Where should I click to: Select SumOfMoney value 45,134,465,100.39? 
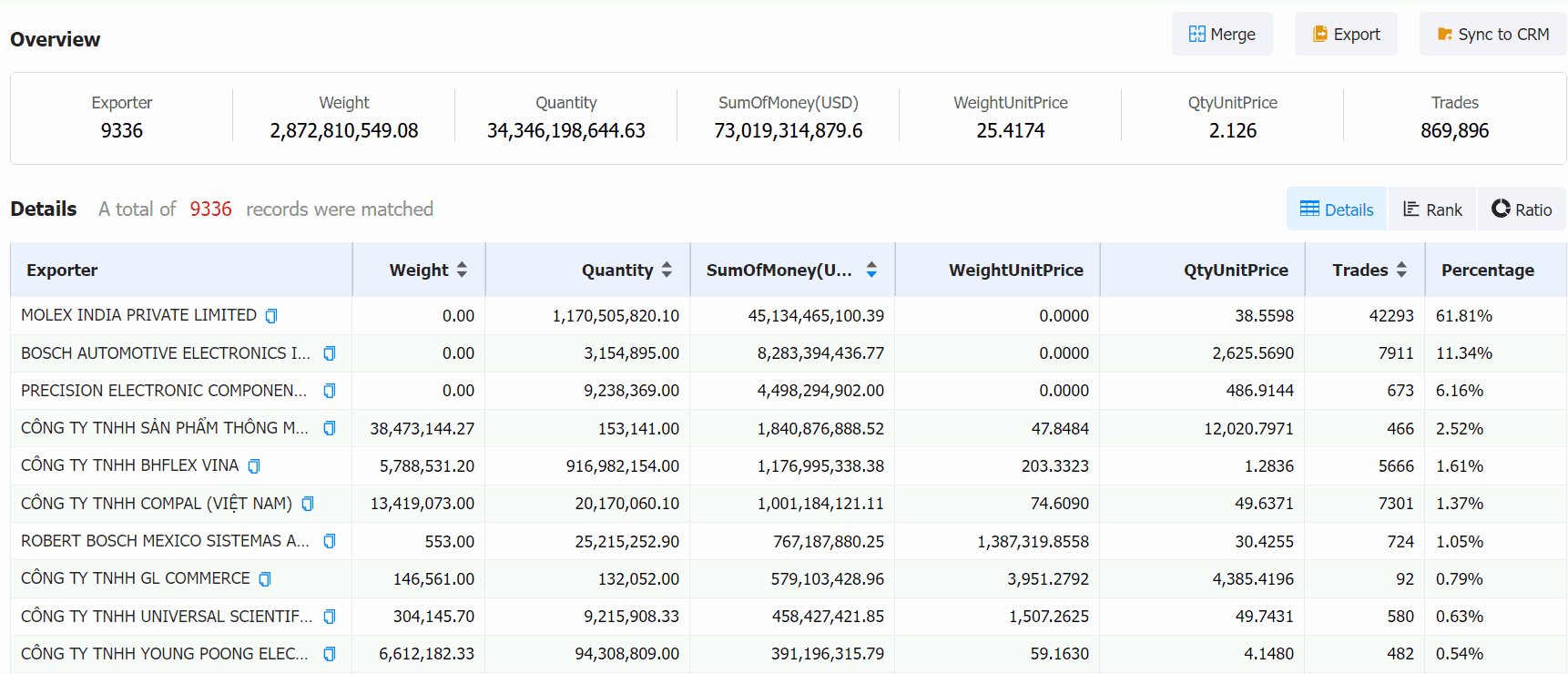(816, 316)
